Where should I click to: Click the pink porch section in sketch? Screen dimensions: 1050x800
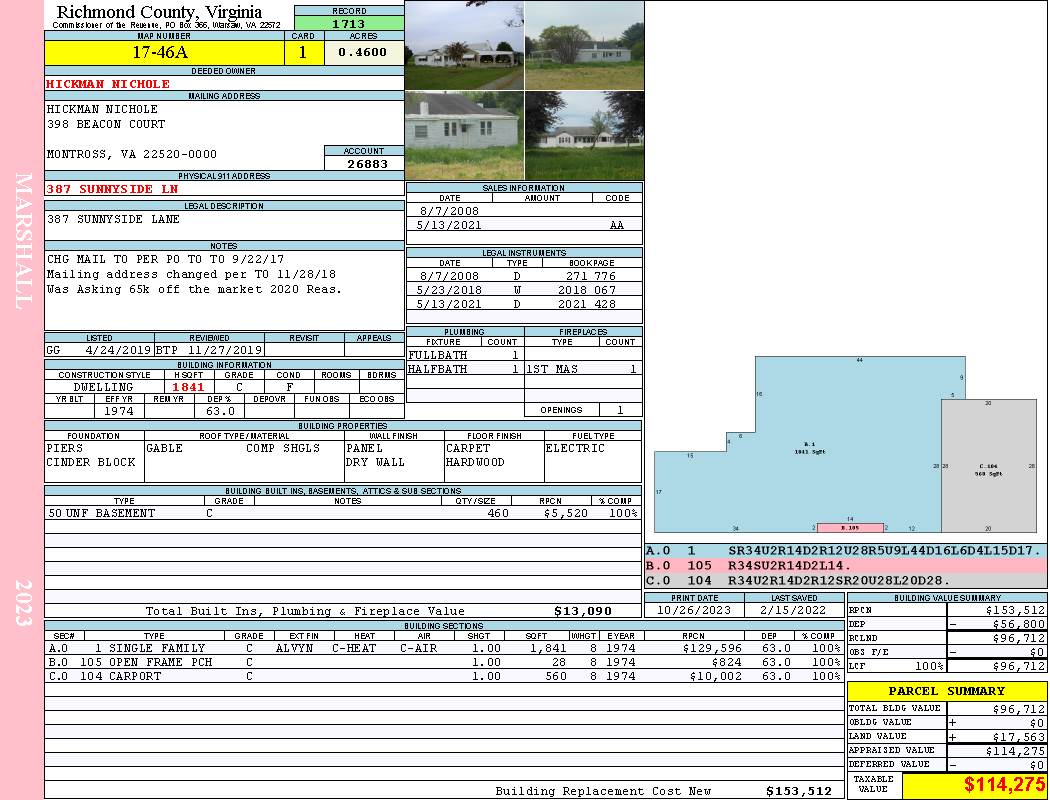(850, 527)
